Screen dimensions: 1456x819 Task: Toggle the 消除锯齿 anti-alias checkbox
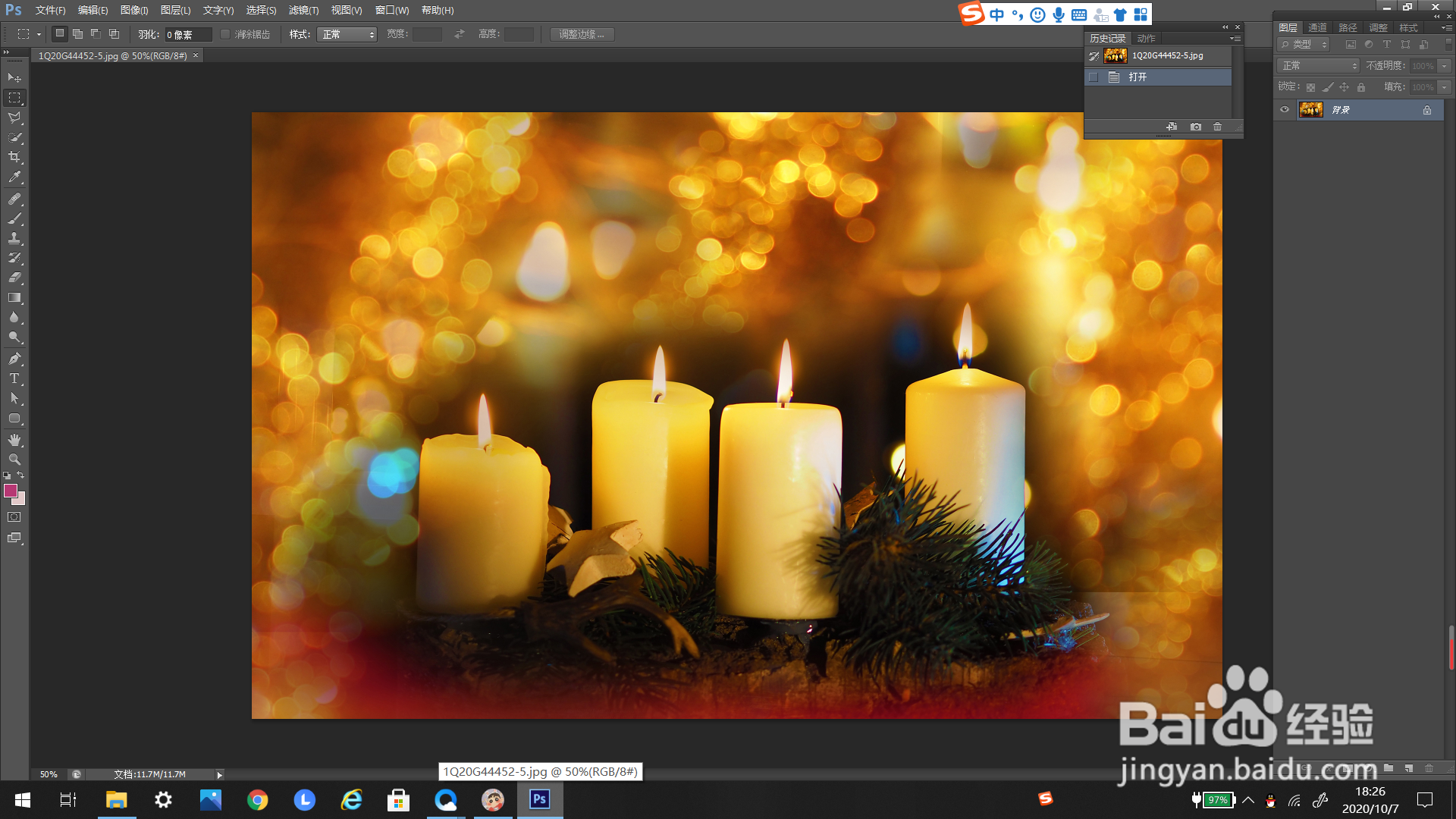point(225,34)
